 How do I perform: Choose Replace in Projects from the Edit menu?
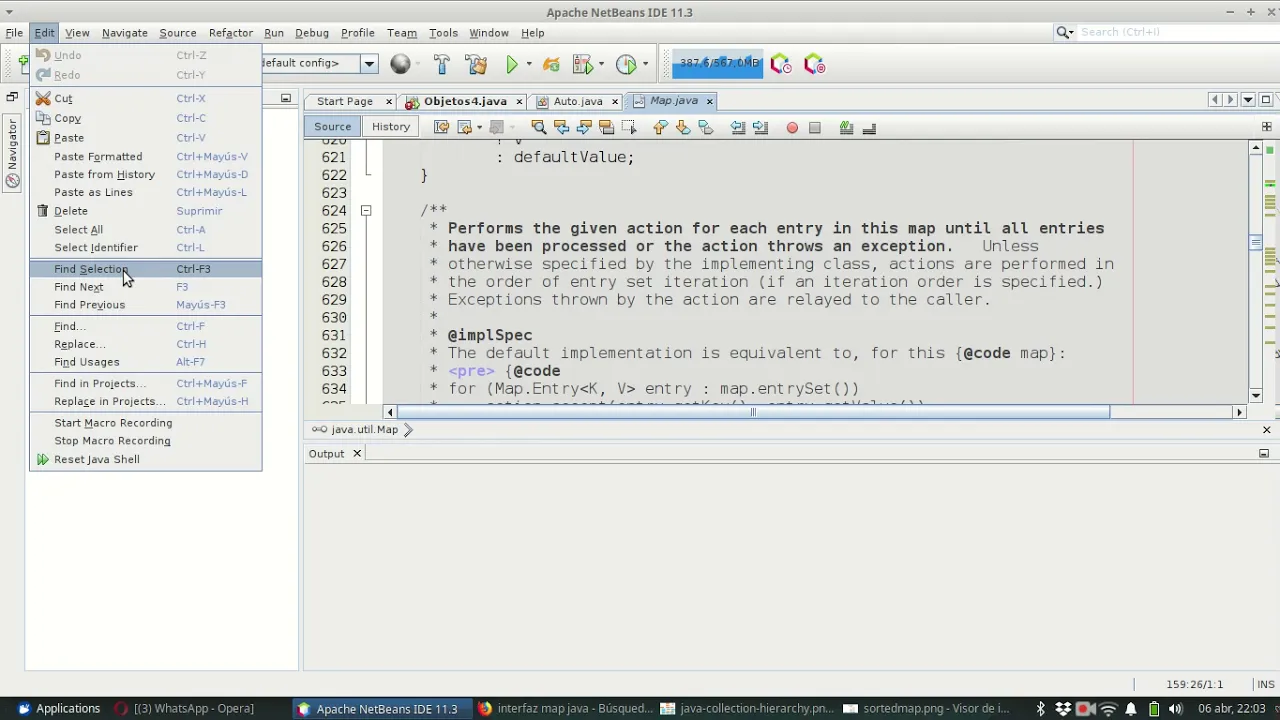146,402
